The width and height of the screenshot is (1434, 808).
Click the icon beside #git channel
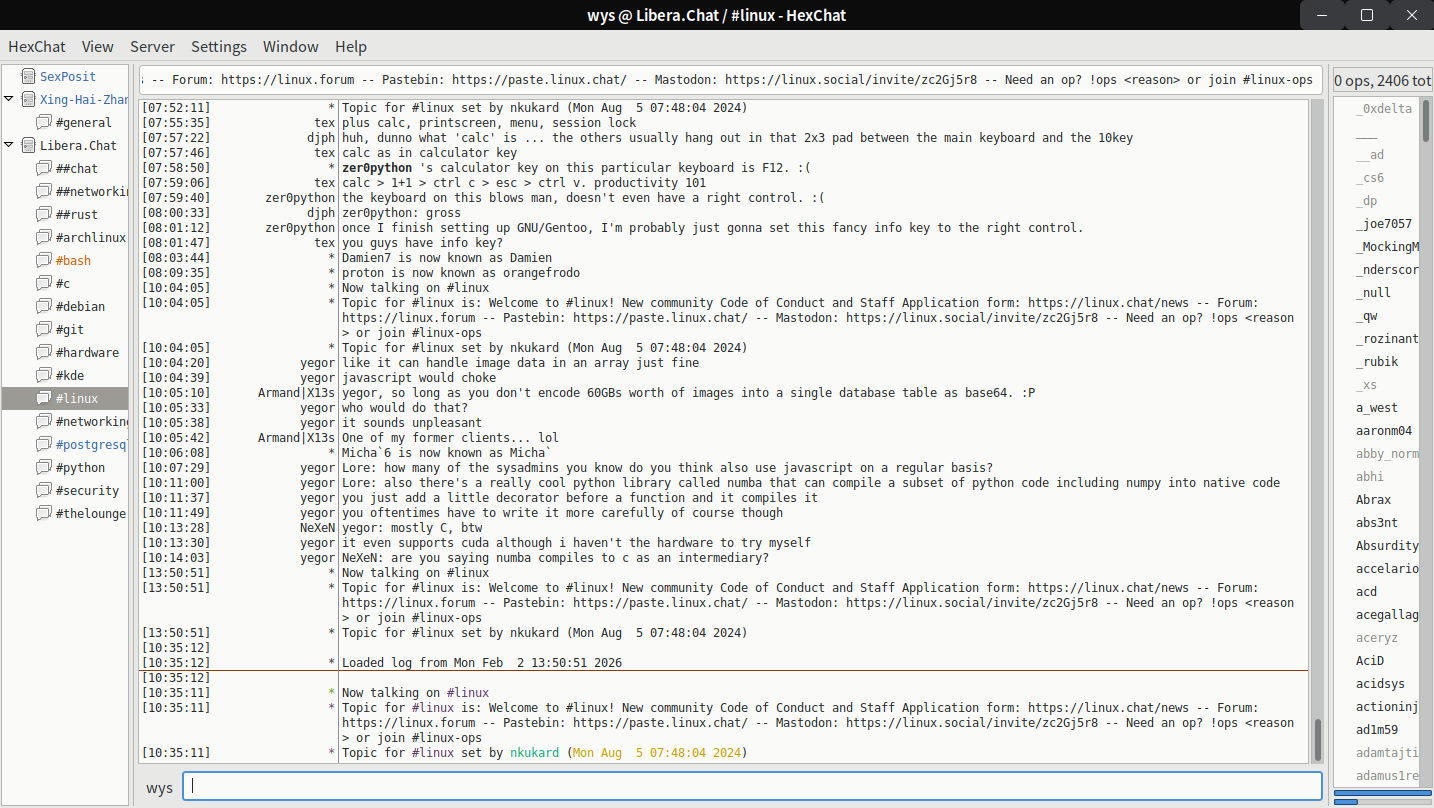tap(44, 330)
